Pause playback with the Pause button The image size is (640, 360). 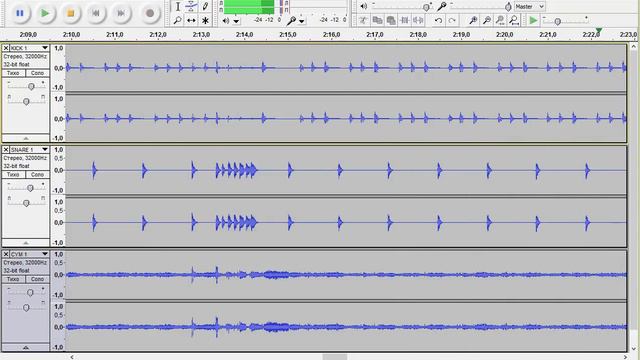20,13
